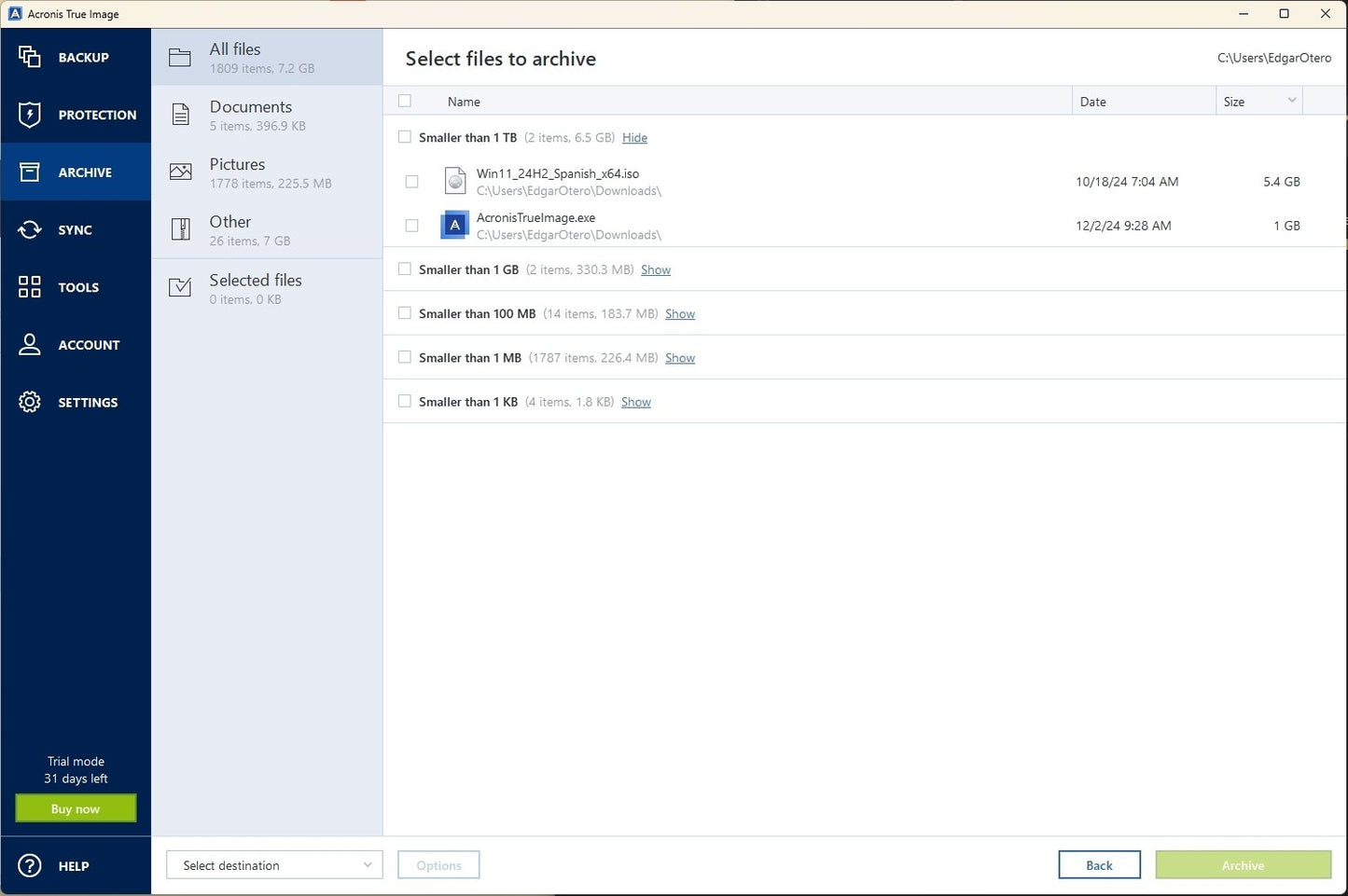Image resolution: width=1348 pixels, height=896 pixels.
Task: Click the Buy now button
Action: 76,808
